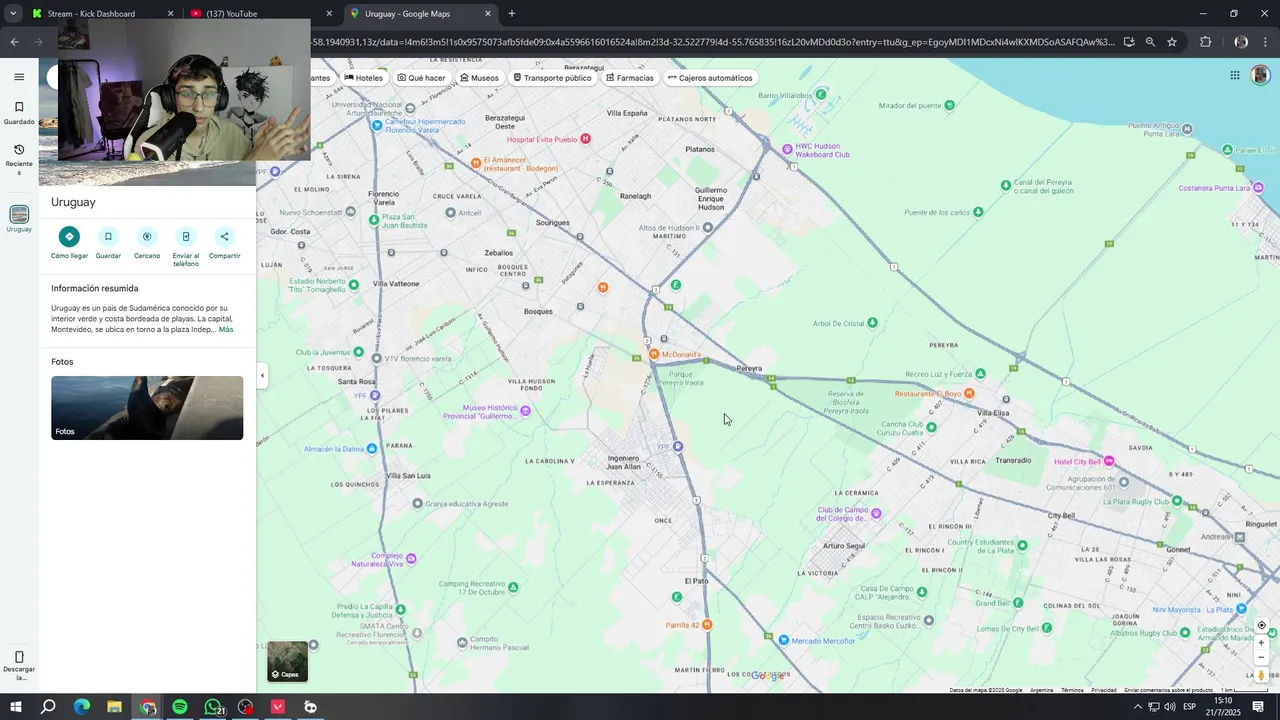1280x720 pixels.
Task: Open the Fotos thumbnail
Action: [147, 408]
